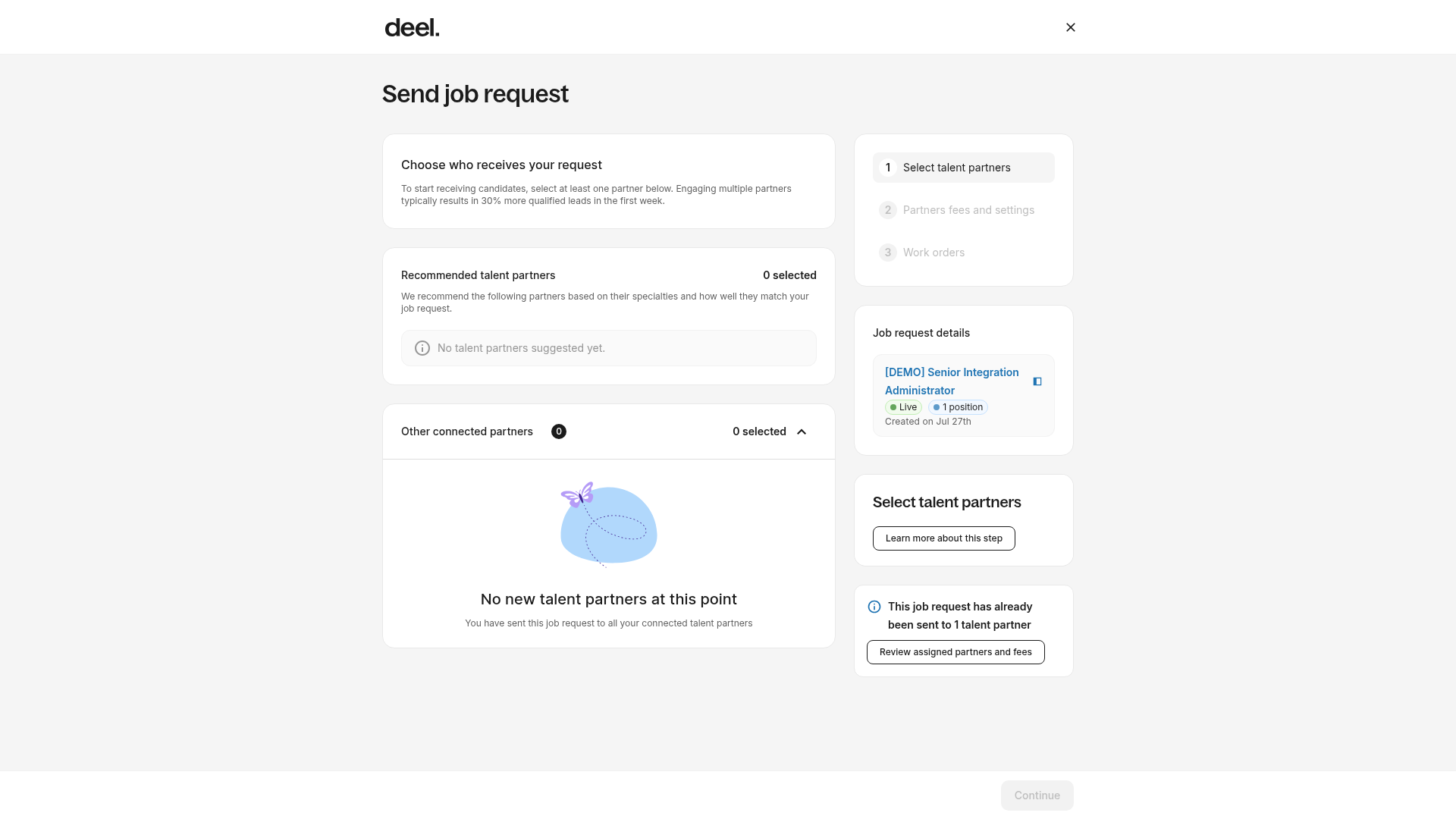Click the info icon beside 'No talent partners suggested'

pos(422,348)
